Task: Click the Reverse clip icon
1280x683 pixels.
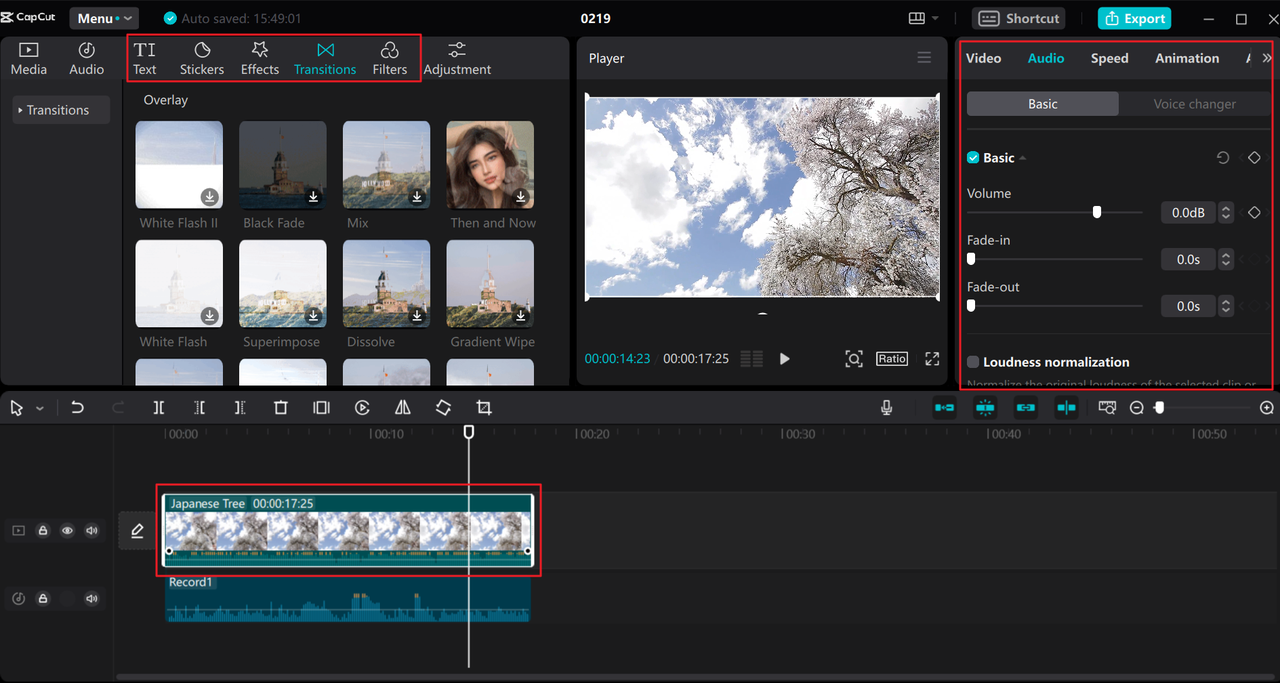Action: pos(362,408)
